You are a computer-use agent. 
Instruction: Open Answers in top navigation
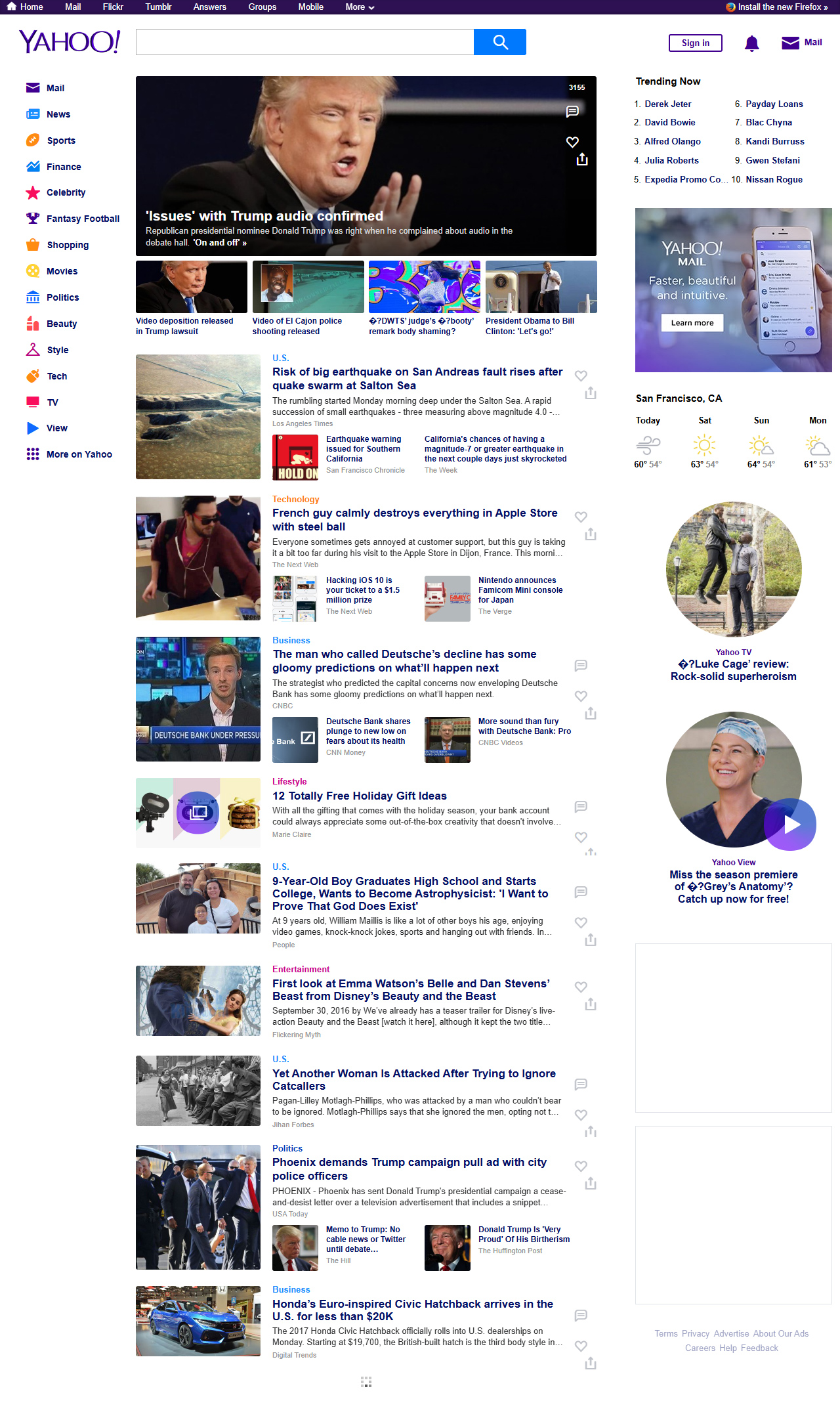click(x=209, y=7)
